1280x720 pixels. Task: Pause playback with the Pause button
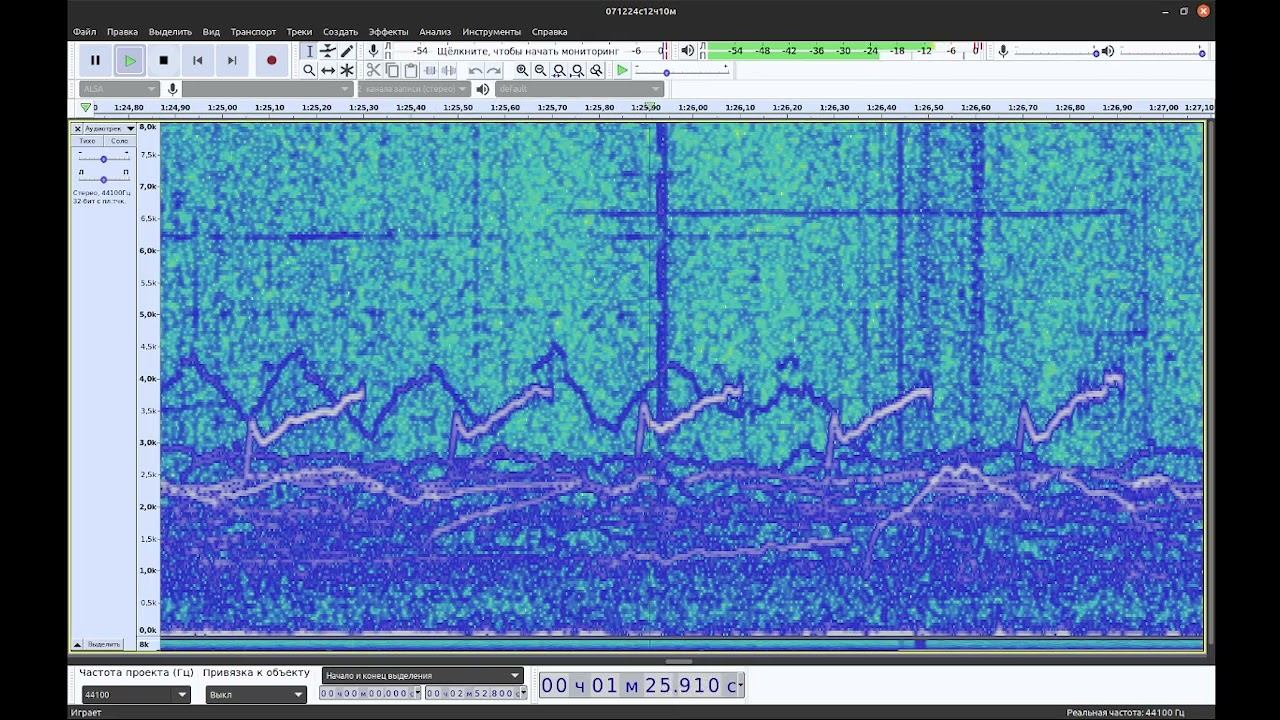point(96,60)
